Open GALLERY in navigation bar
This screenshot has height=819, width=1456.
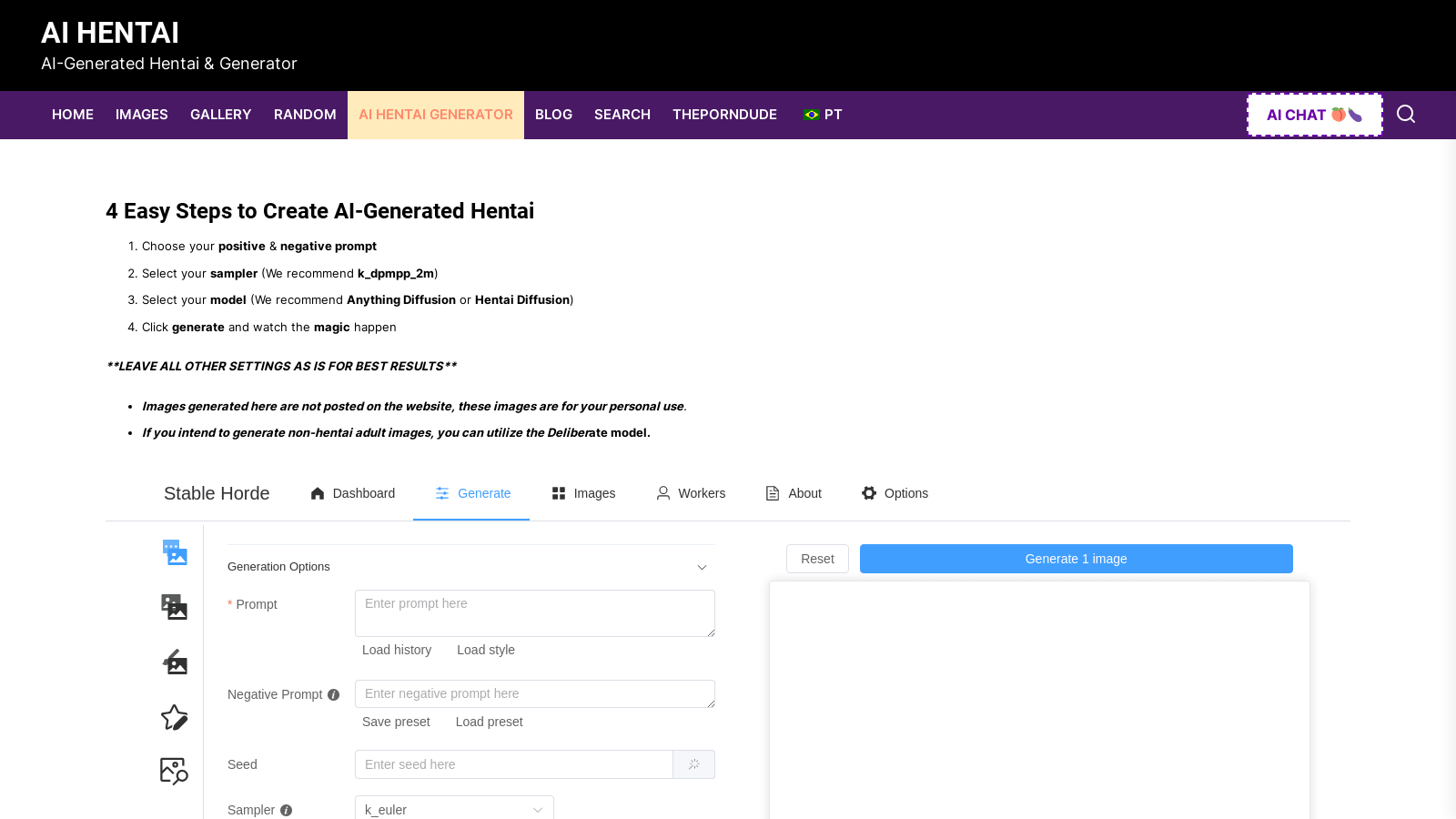(x=220, y=115)
